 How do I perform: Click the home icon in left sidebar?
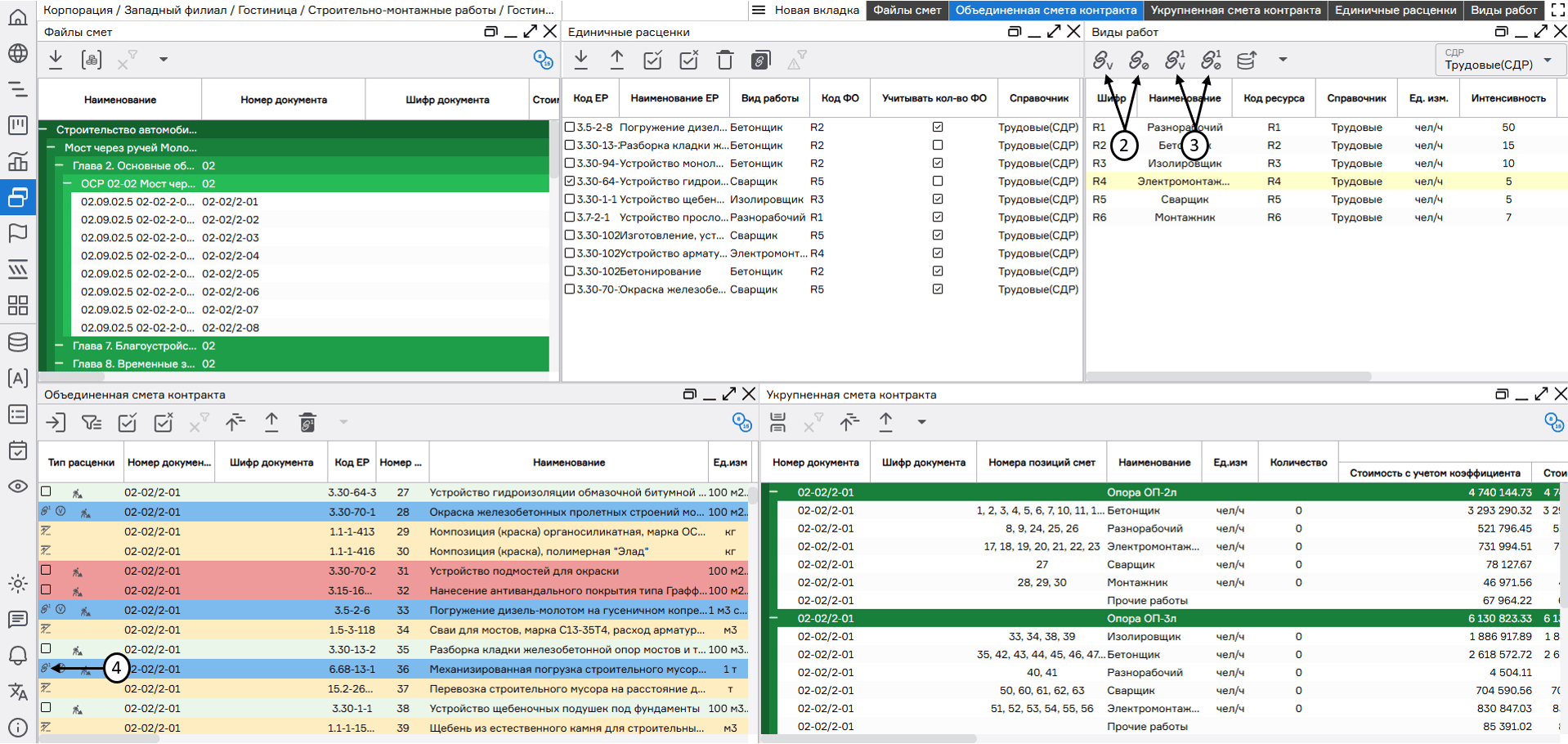(x=17, y=17)
